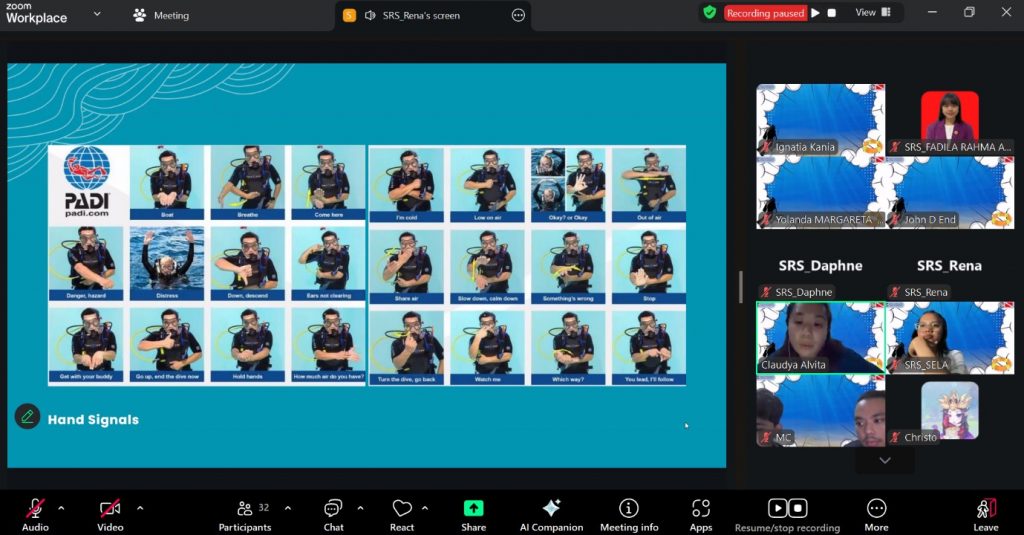Image resolution: width=1024 pixels, height=535 pixels.
Task: Expand the Zoom Workplace dropdown chevron
Action: [x=97, y=14]
